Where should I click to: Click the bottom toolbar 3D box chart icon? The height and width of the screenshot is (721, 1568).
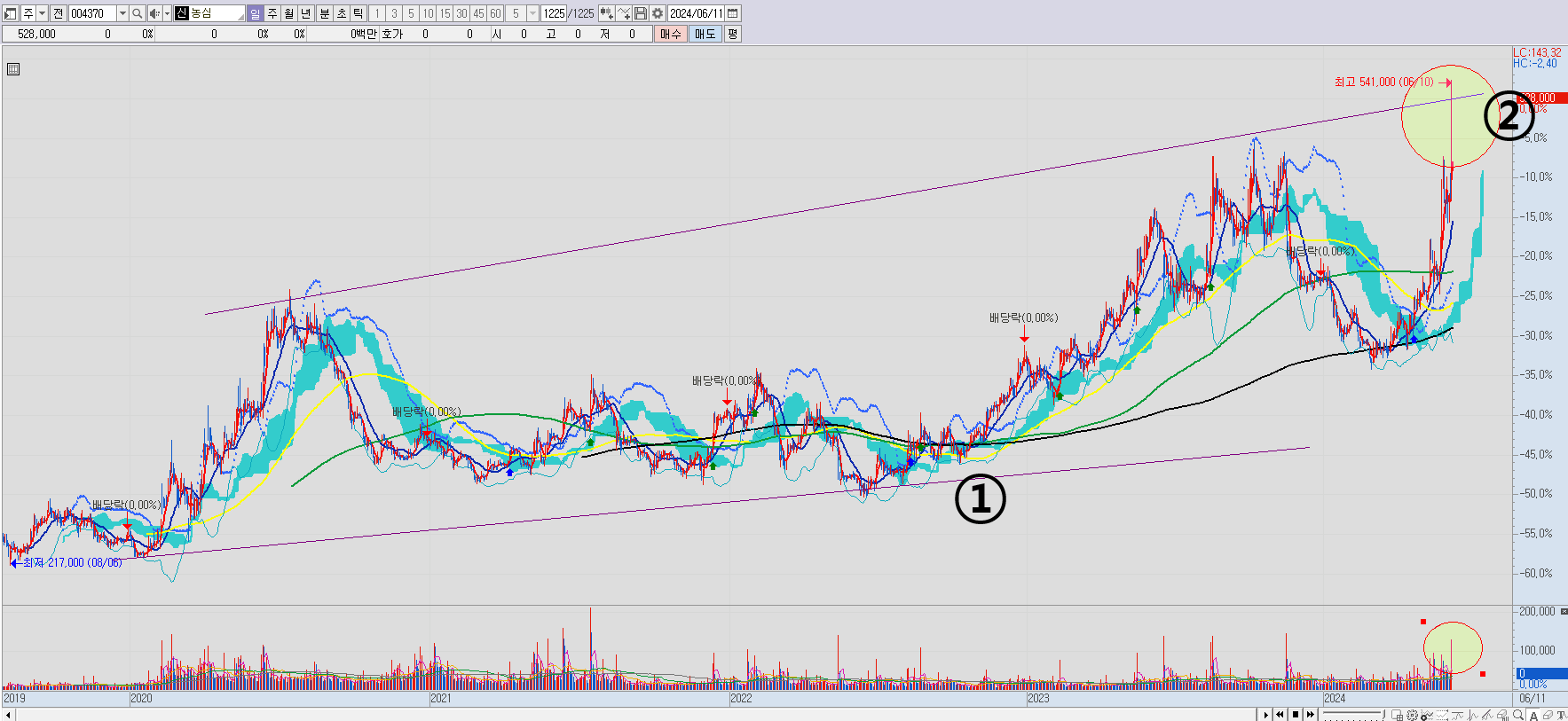click(x=1502, y=714)
